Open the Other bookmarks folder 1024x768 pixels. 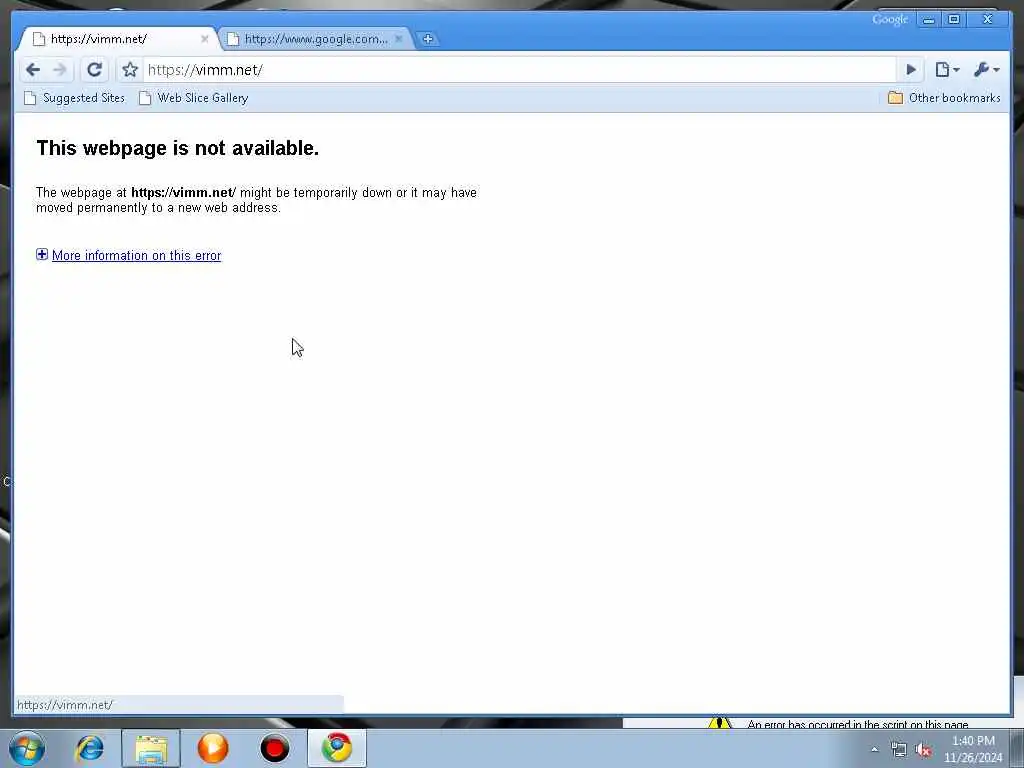point(944,98)
